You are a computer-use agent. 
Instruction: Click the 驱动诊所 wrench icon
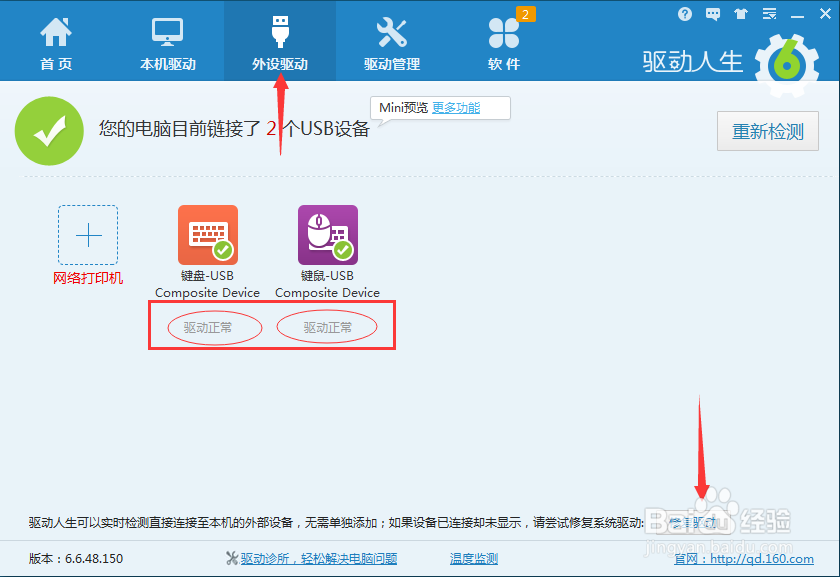[x=232, y=559]
